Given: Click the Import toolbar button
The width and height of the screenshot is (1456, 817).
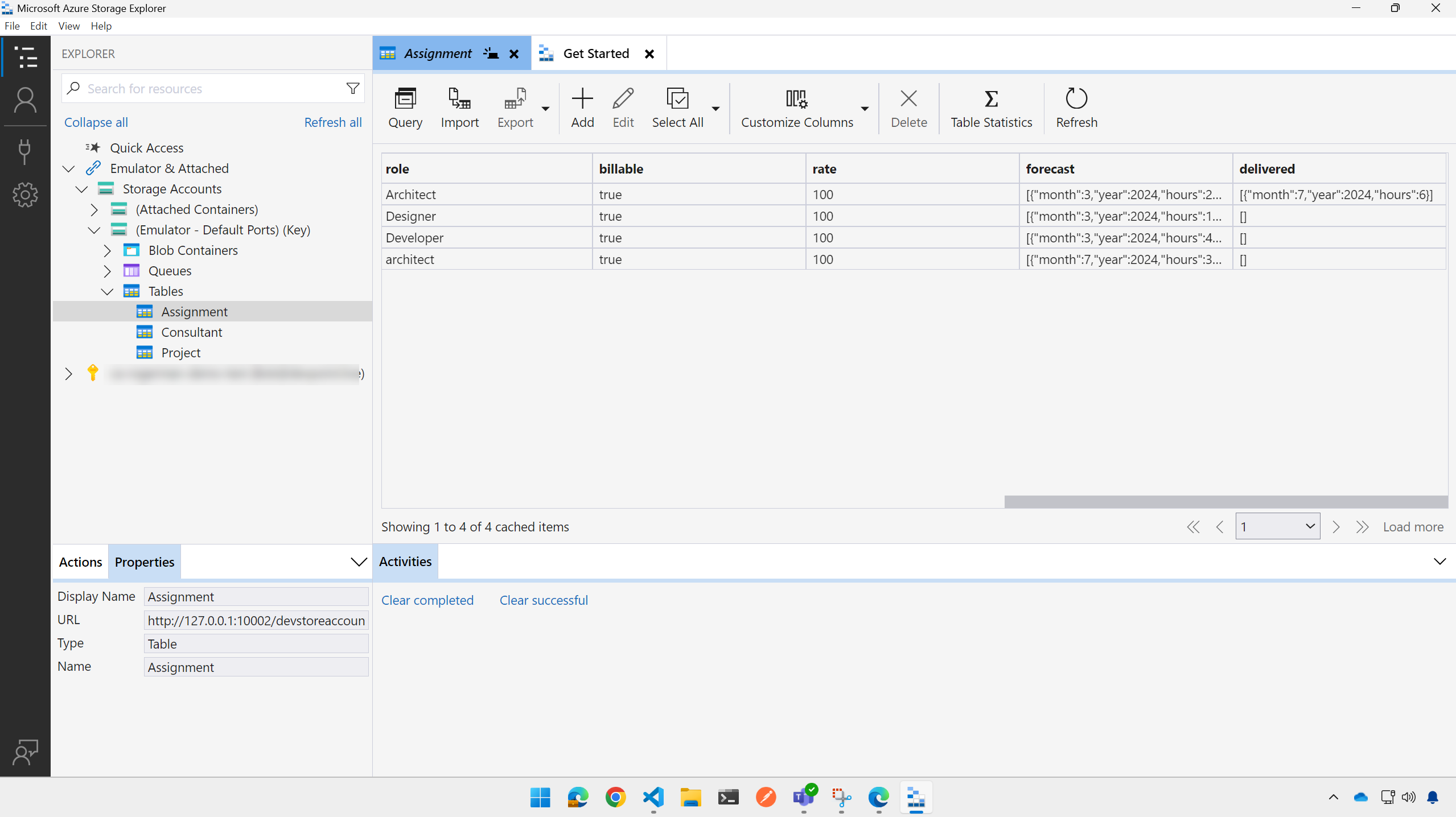Looking at the screenshot, I should coord(460,108).
